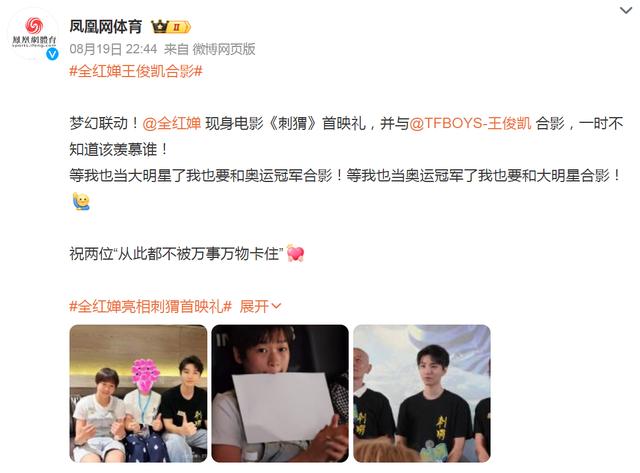640x473 pixels.
Task: Open the @全红婵 mention
Action: [171, 123]
